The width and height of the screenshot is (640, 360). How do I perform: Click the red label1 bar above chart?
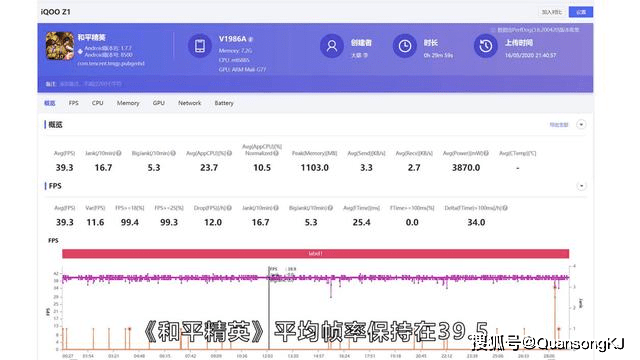[x=316, y=253]
